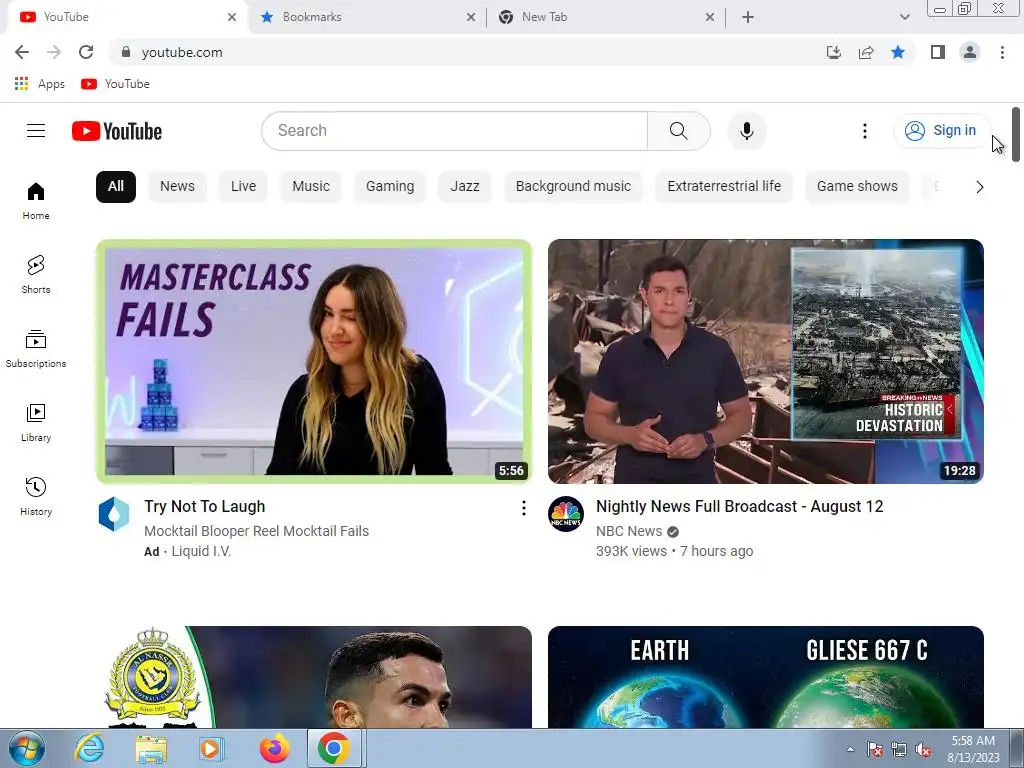The width and height of the screenshot is (1024, 768).
Task: Launch Firefox from the taskbar
Action: coord(274,748)
